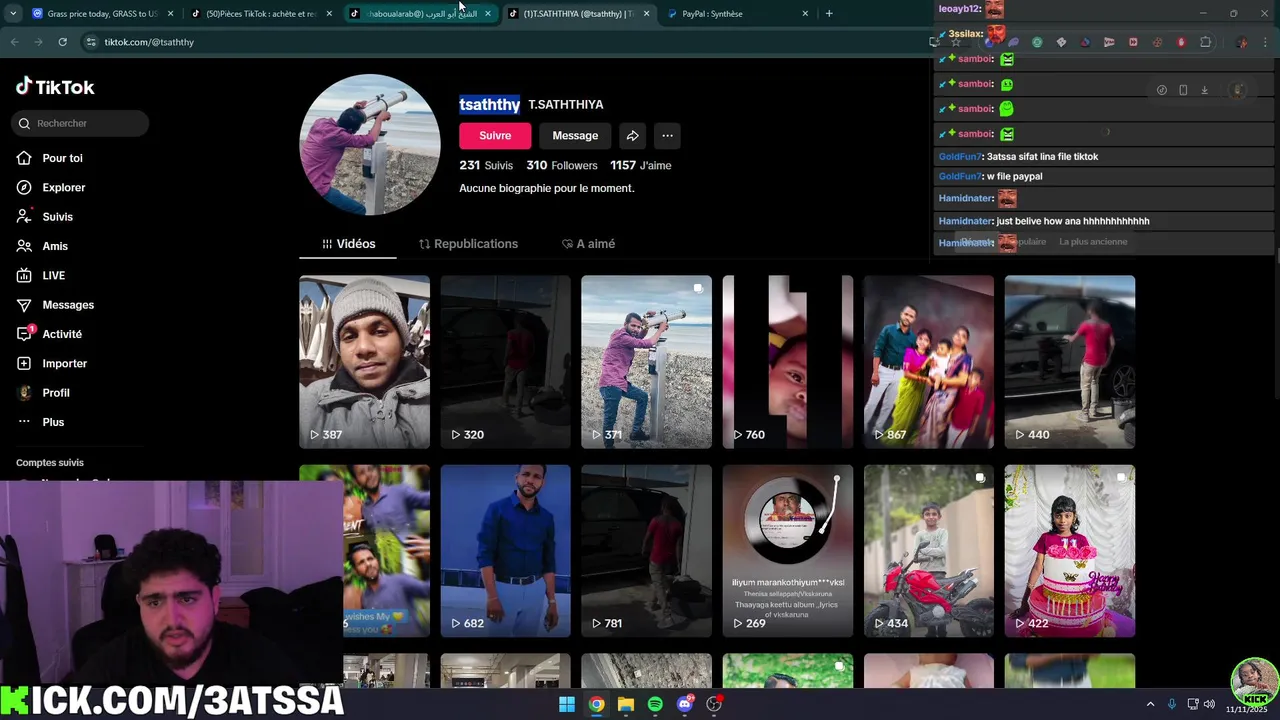Open the car video with 440 views
1280x720 pixels.
tap(1070, 362)
